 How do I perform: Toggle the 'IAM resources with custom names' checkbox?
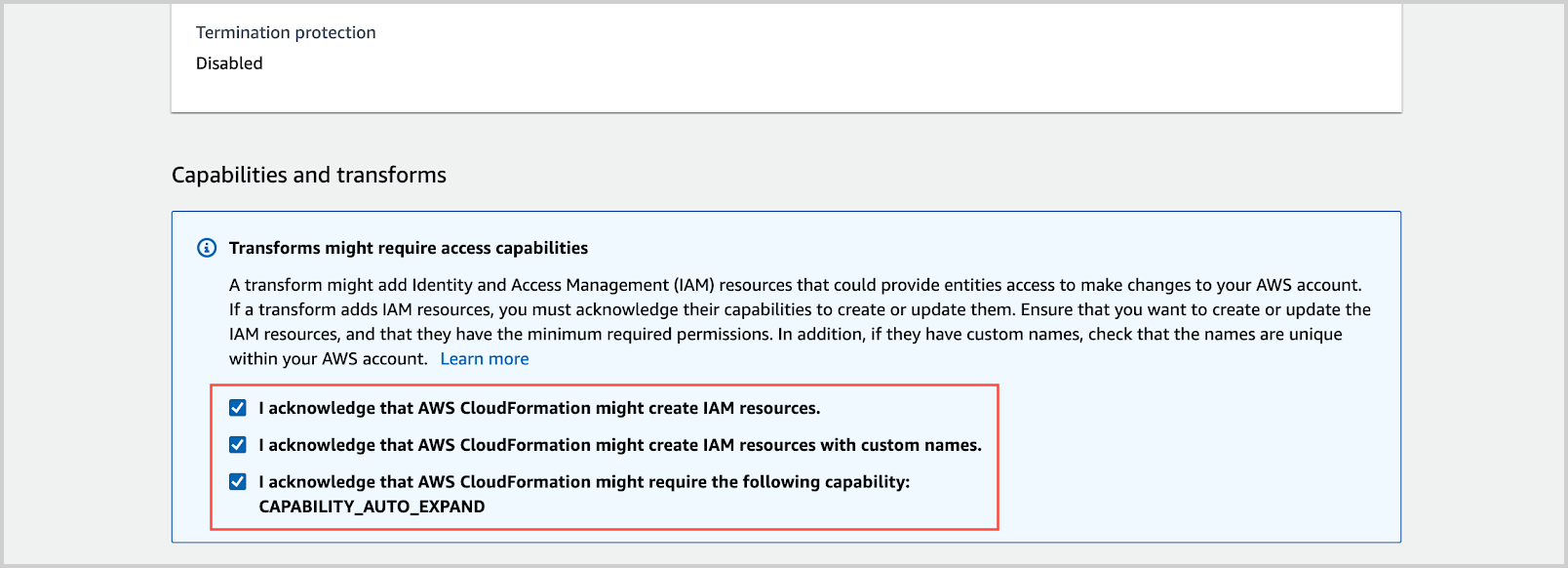point(238,445)
